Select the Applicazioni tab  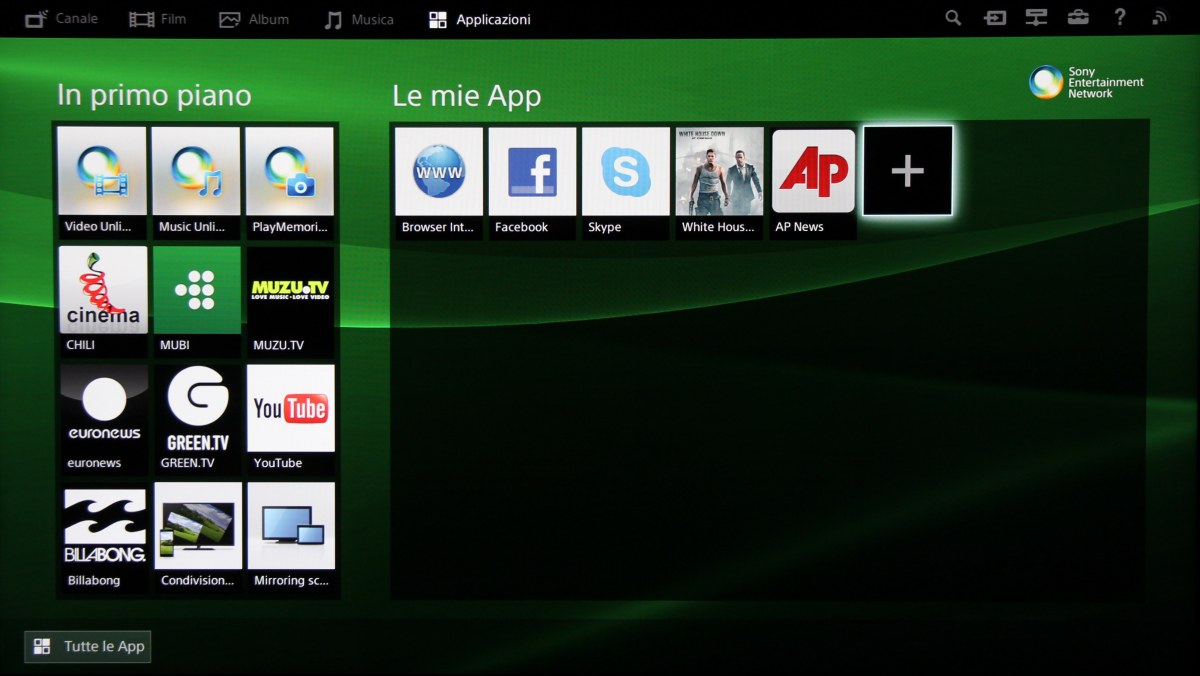click(x=480, y=19)
